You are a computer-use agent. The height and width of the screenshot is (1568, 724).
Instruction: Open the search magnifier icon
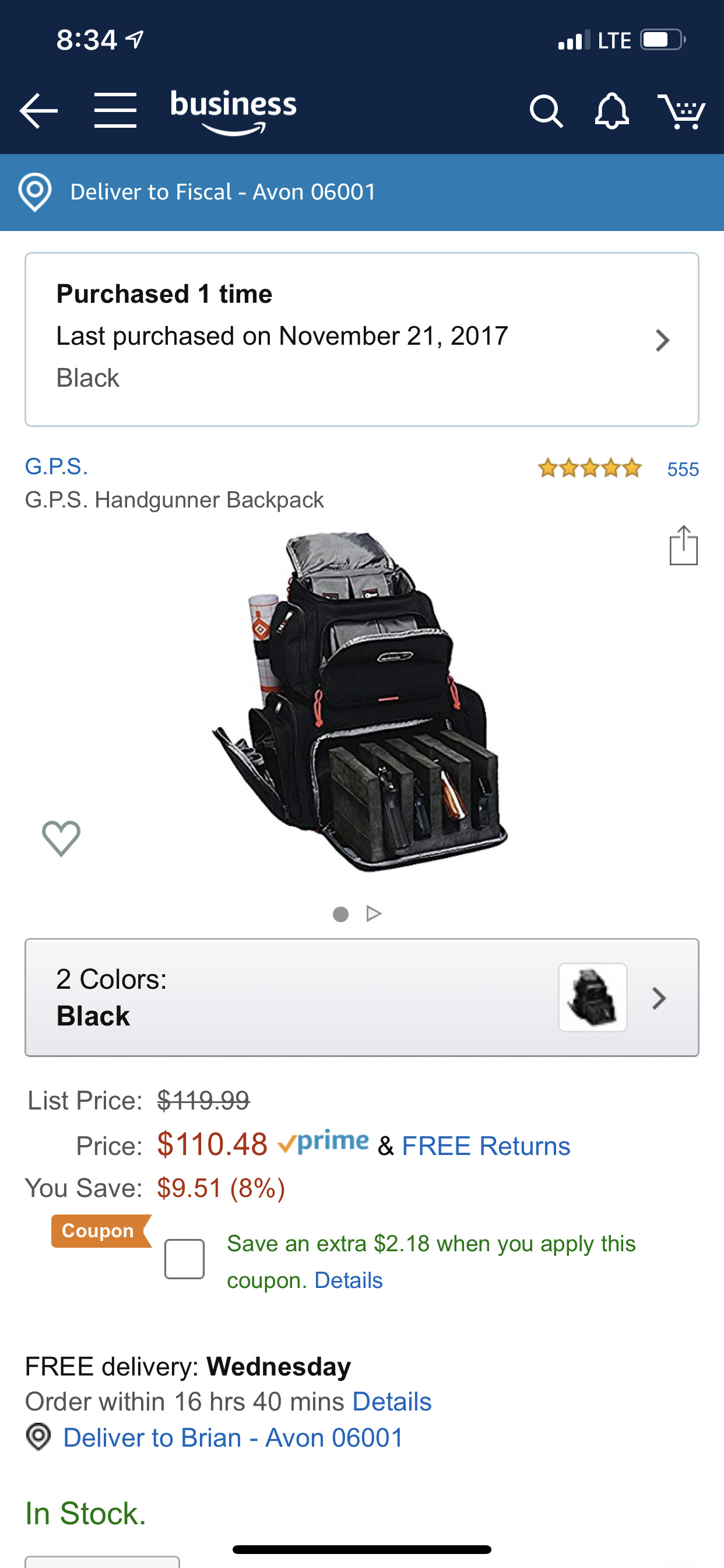click(546, 111)
